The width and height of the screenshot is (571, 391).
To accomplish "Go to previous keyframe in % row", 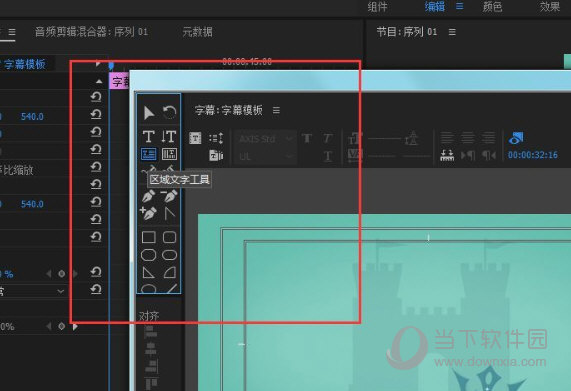I will (x=49, y=273).
